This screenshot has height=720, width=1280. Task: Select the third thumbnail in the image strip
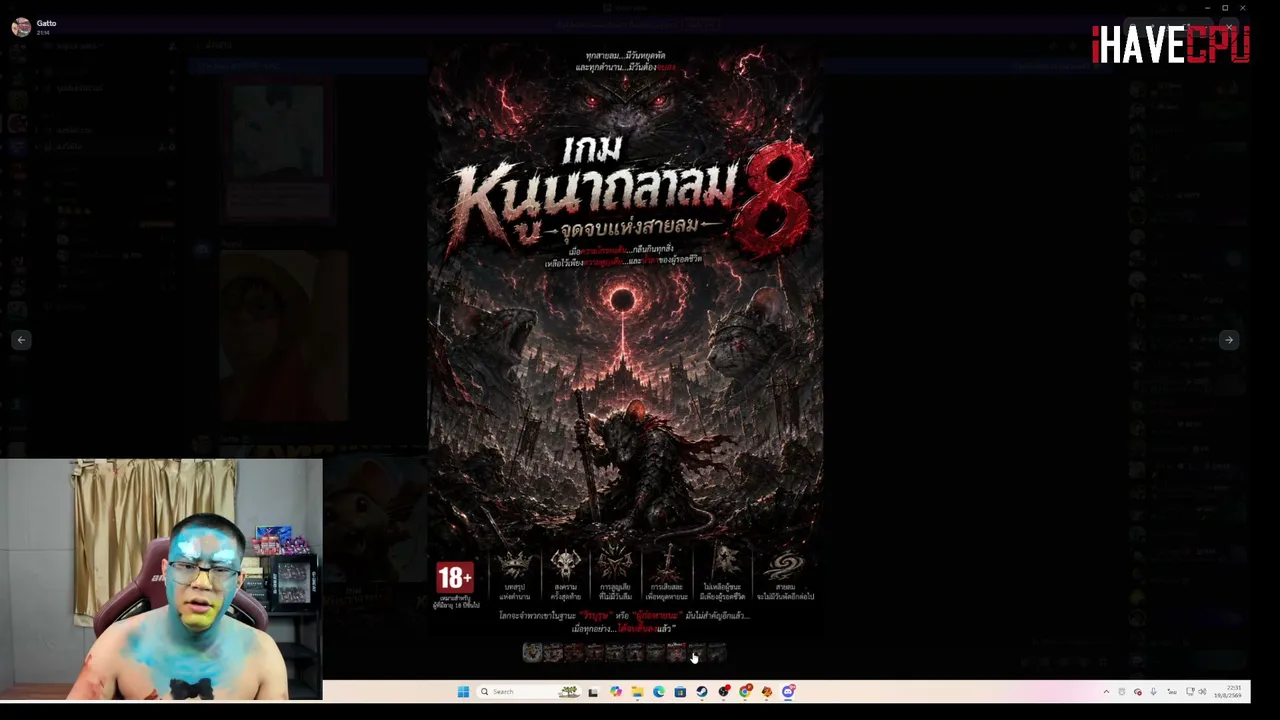pos(573,653)
